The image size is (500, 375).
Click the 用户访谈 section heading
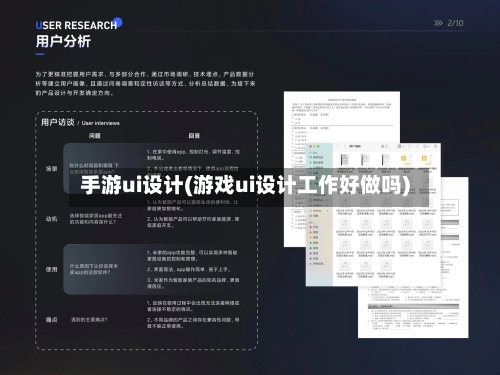57,122
